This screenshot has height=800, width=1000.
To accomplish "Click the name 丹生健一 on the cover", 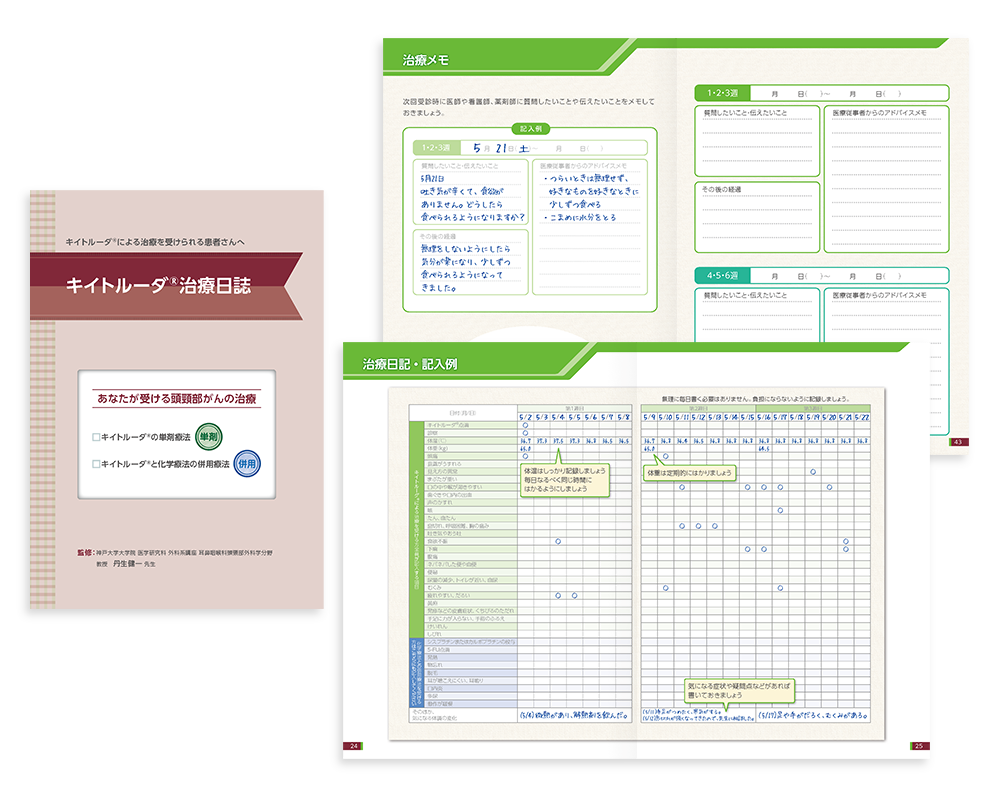I will 126,564.
